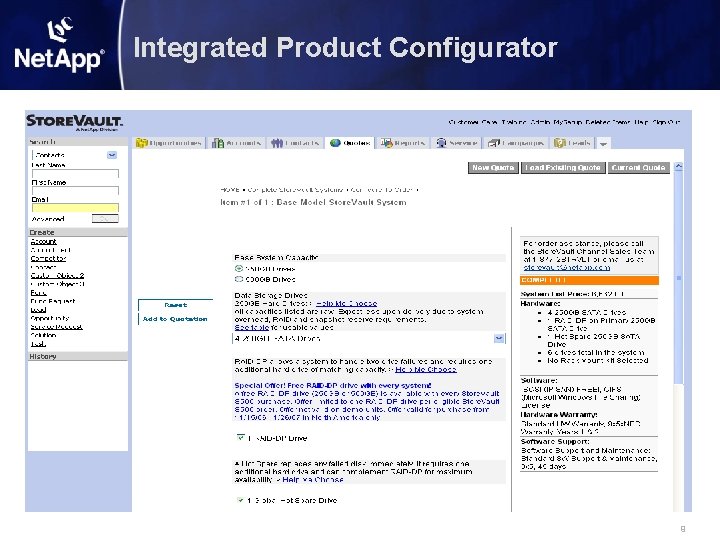Click the Current Quote button
720x540 pixels.
[638, 168]
